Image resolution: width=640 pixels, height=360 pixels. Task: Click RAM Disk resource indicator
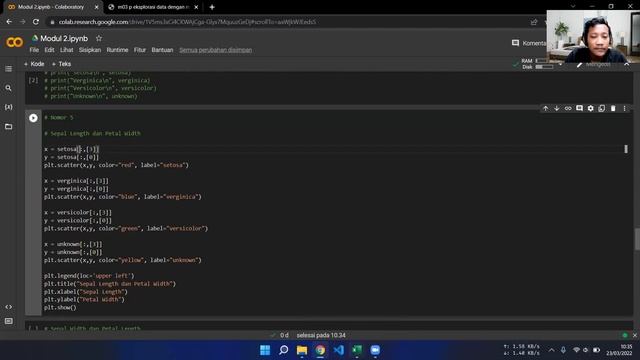point(537,64)
